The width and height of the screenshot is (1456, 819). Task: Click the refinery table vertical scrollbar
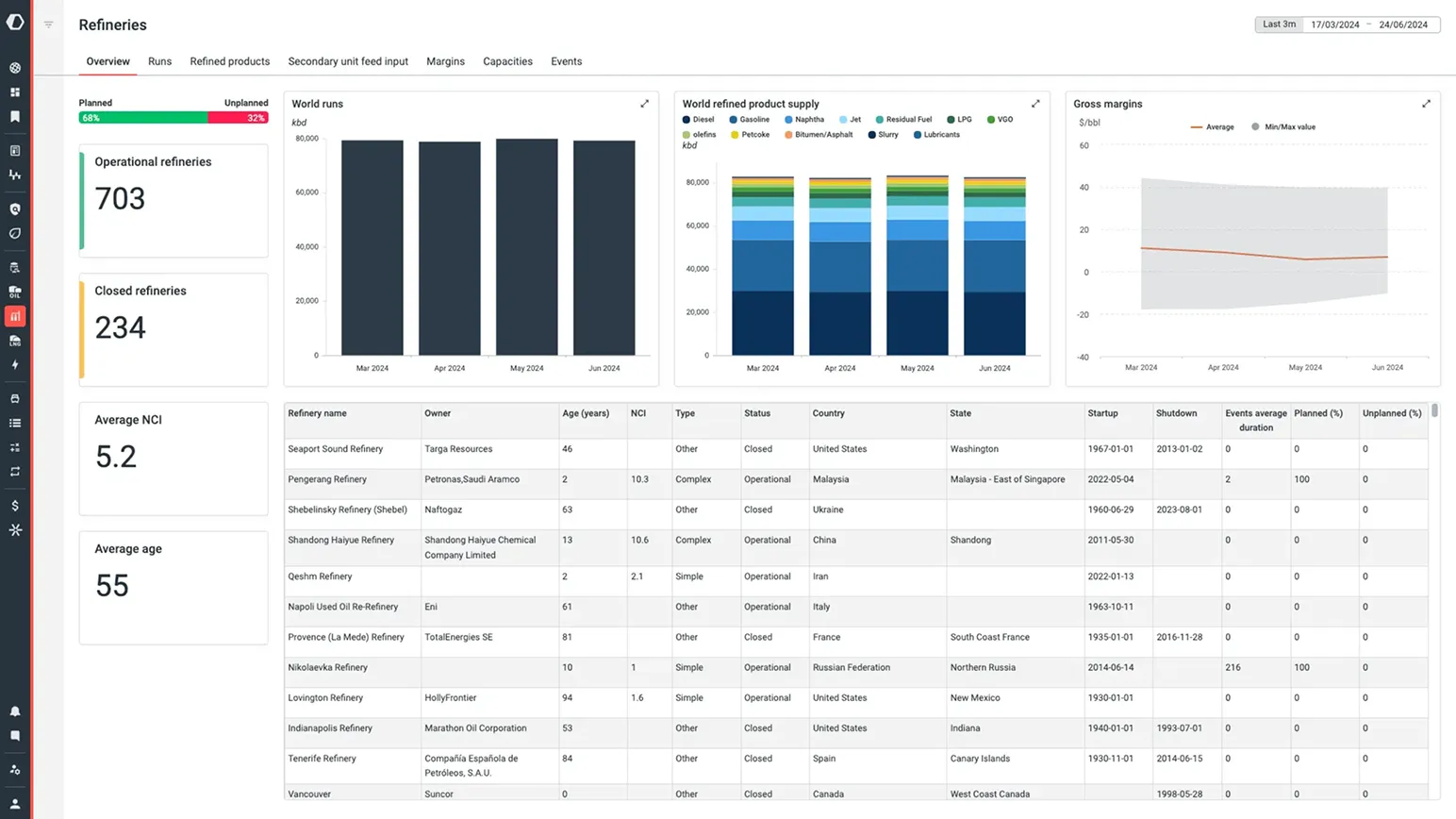(x=1434, y=410)
